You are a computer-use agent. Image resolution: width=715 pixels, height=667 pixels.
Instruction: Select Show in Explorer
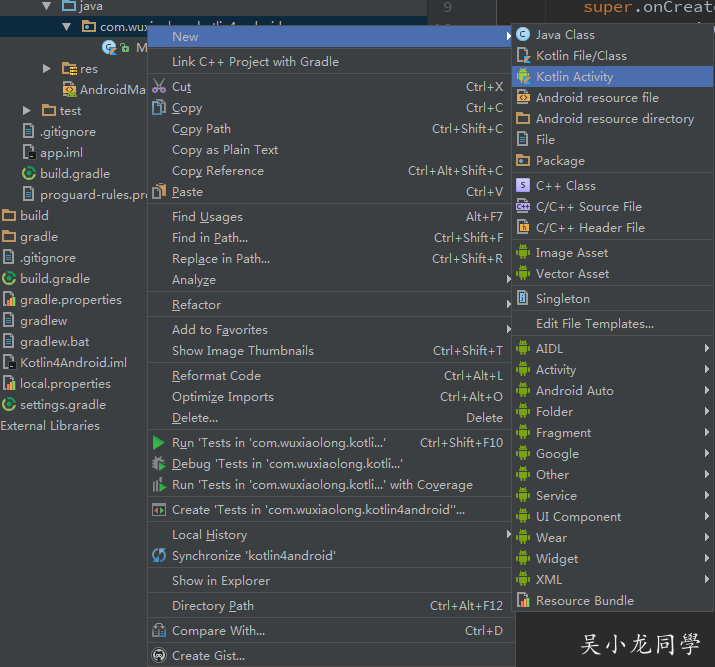pos(331,580)
